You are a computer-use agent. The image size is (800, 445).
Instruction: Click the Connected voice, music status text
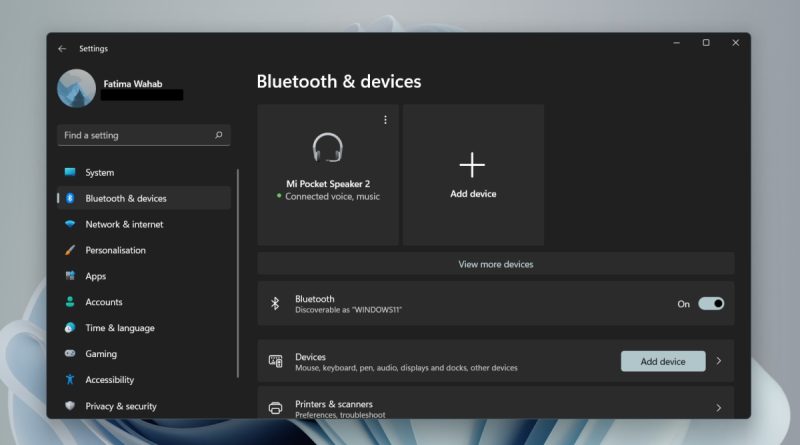pyautogui.click(x=332, y=196)
